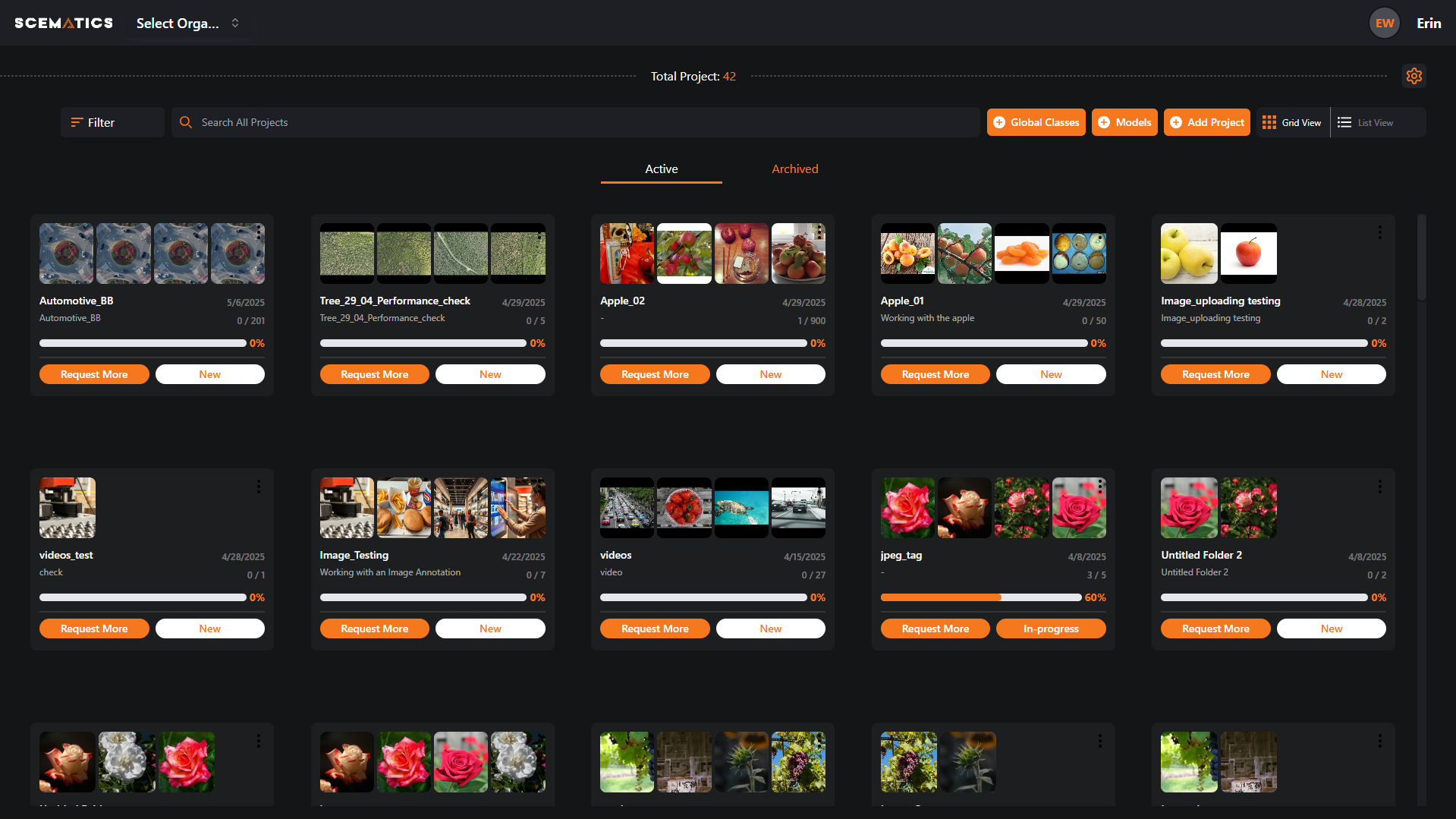Open the Filter options

112,122
